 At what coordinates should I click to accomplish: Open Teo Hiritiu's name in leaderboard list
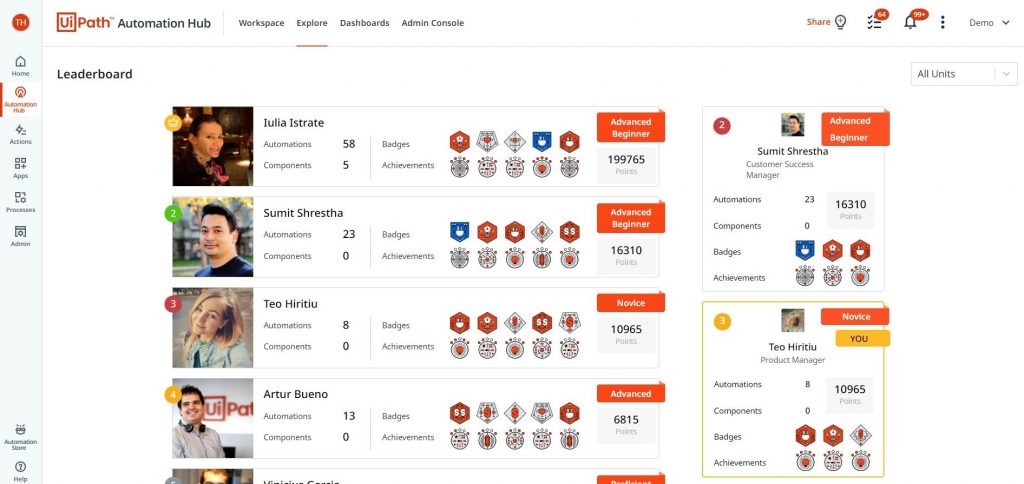tap(291, 304)
